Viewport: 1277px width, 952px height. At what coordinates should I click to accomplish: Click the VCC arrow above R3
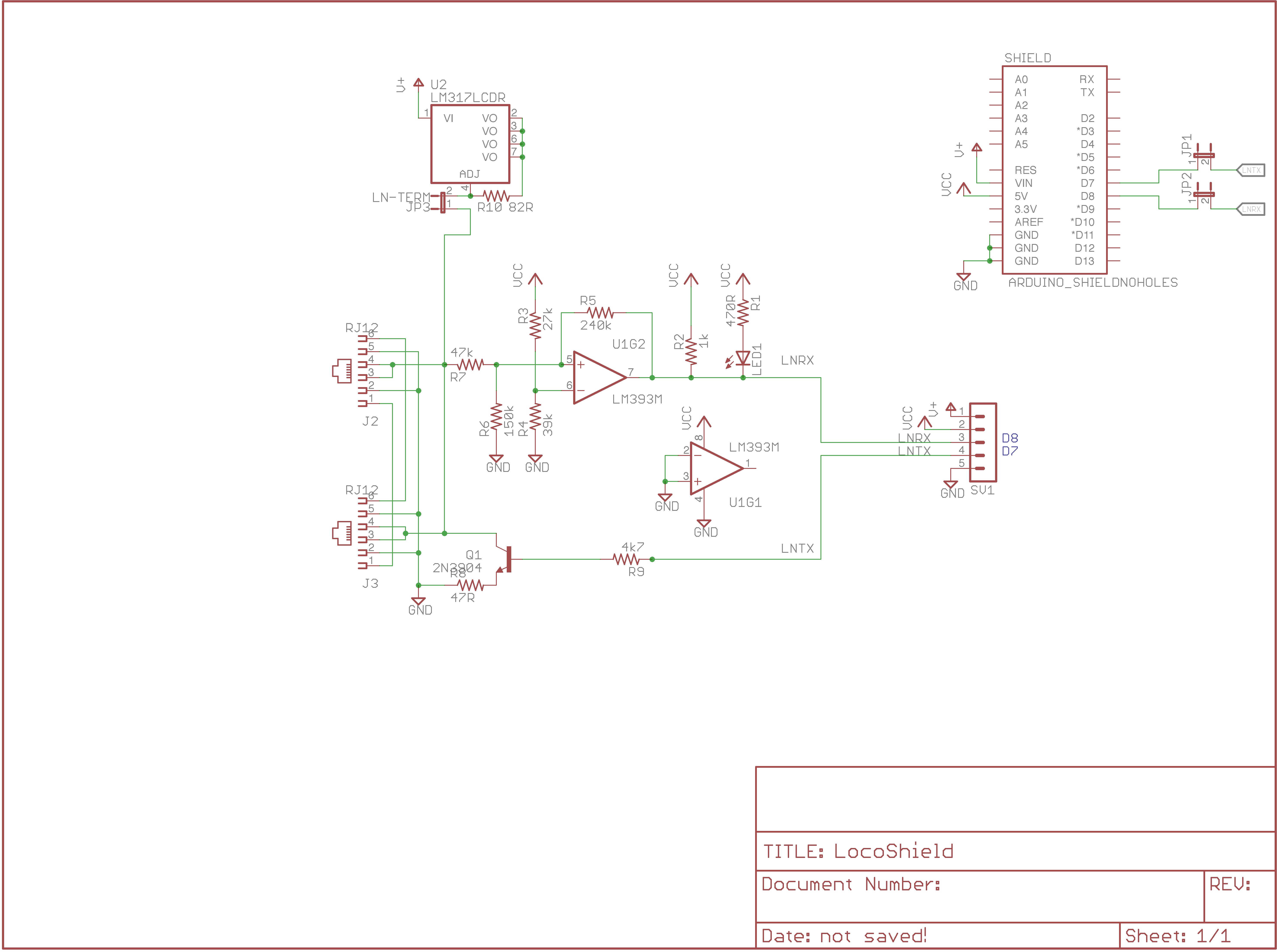(x=536, y=279)
